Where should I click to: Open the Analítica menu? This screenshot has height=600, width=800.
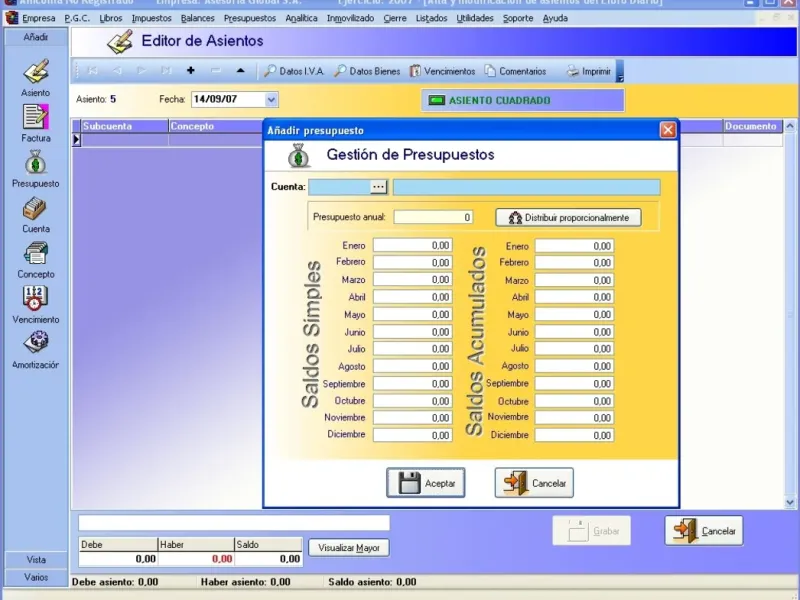click(x=301, y=18)
